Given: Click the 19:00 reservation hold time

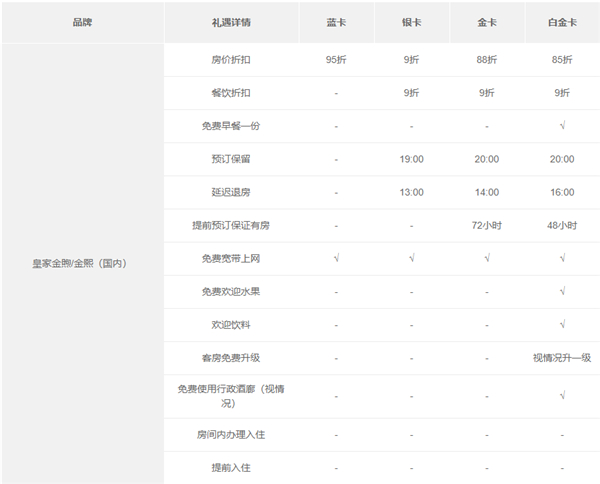Looking at the screenshot, I should (411, 159).
